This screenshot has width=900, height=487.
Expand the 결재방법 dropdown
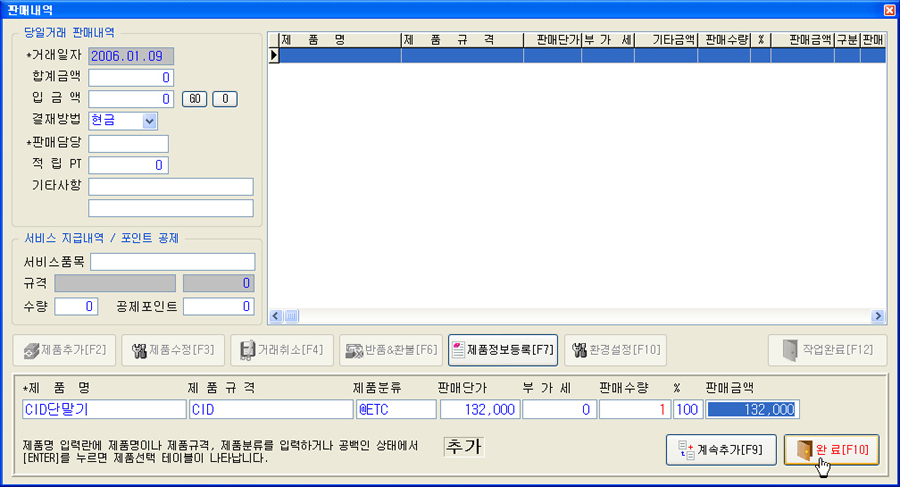point(149,121)
